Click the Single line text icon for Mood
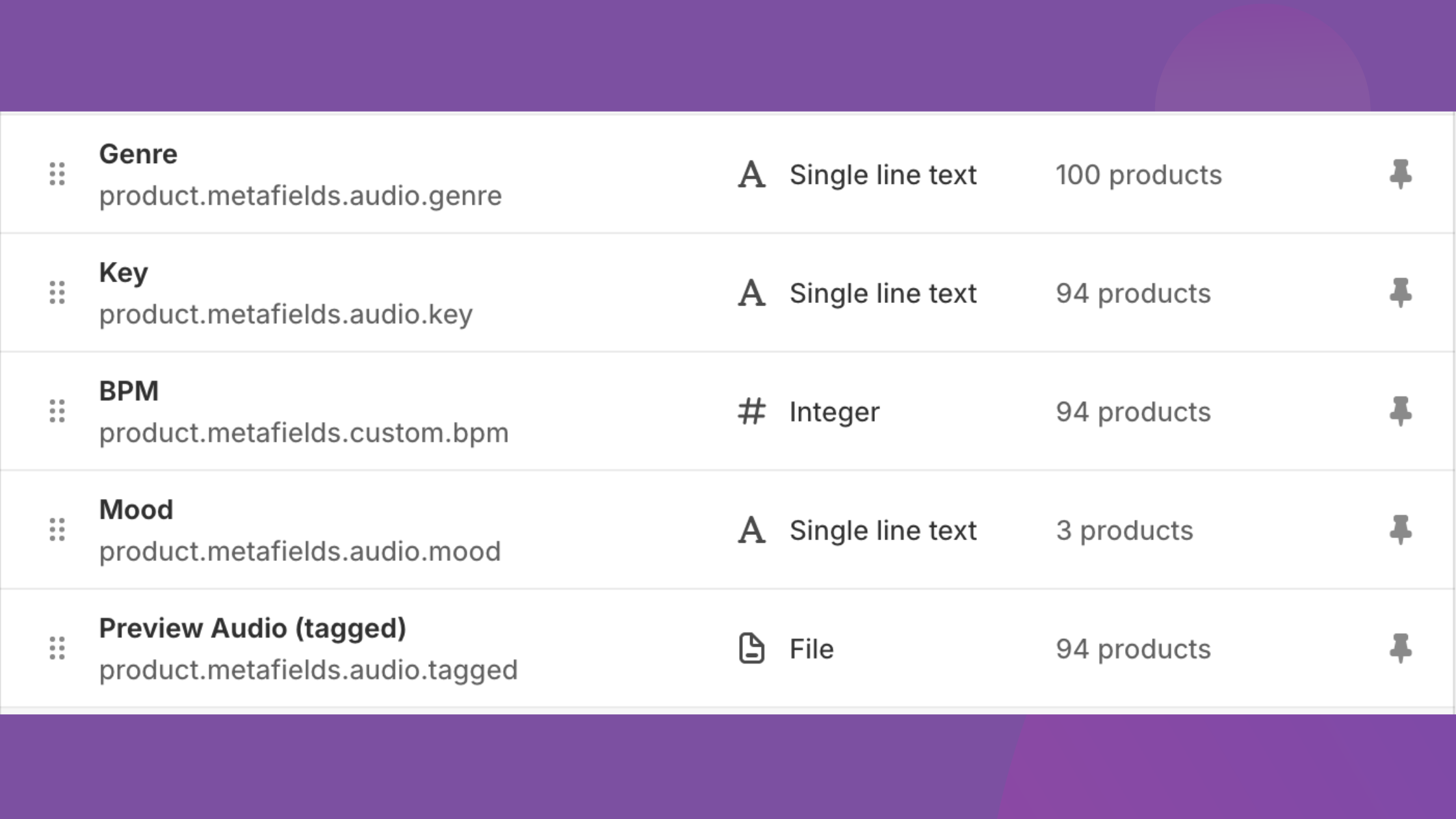 pos(752,530)
